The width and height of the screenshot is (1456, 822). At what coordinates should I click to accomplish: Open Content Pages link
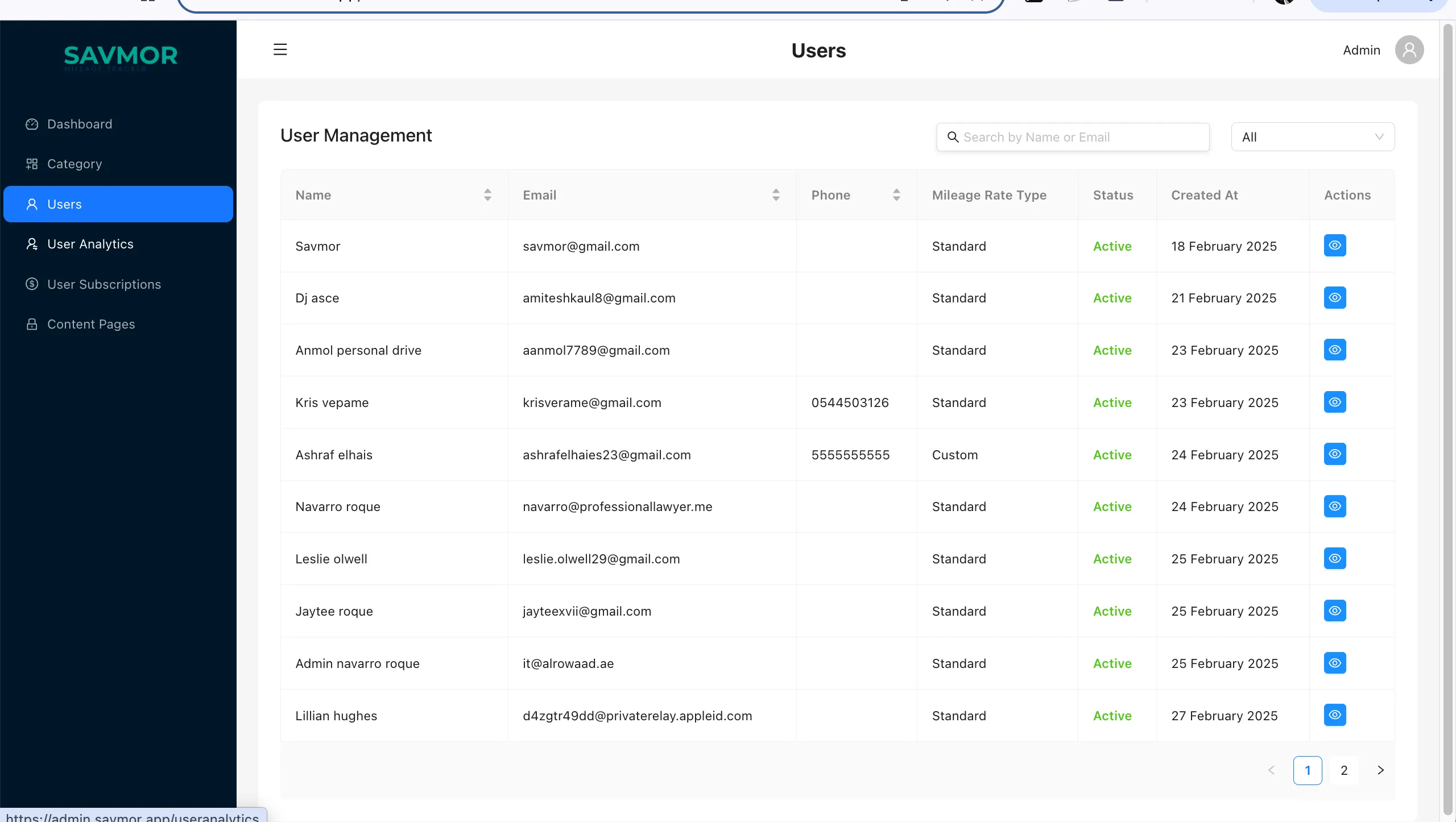click(91, 324)
